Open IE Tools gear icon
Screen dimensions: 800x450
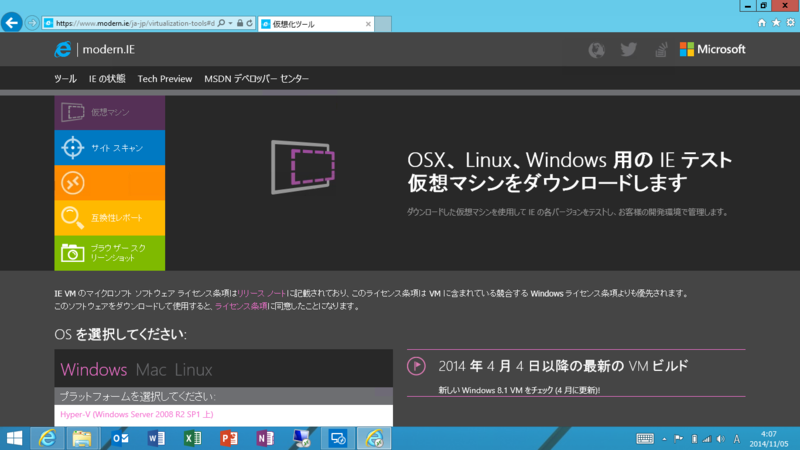click(x=790, y=22)
